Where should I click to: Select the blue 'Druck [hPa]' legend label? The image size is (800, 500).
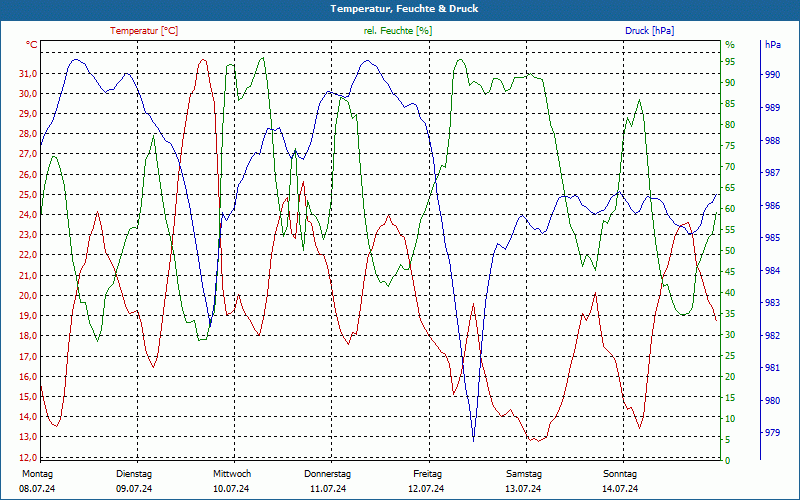tap(649, 31)
